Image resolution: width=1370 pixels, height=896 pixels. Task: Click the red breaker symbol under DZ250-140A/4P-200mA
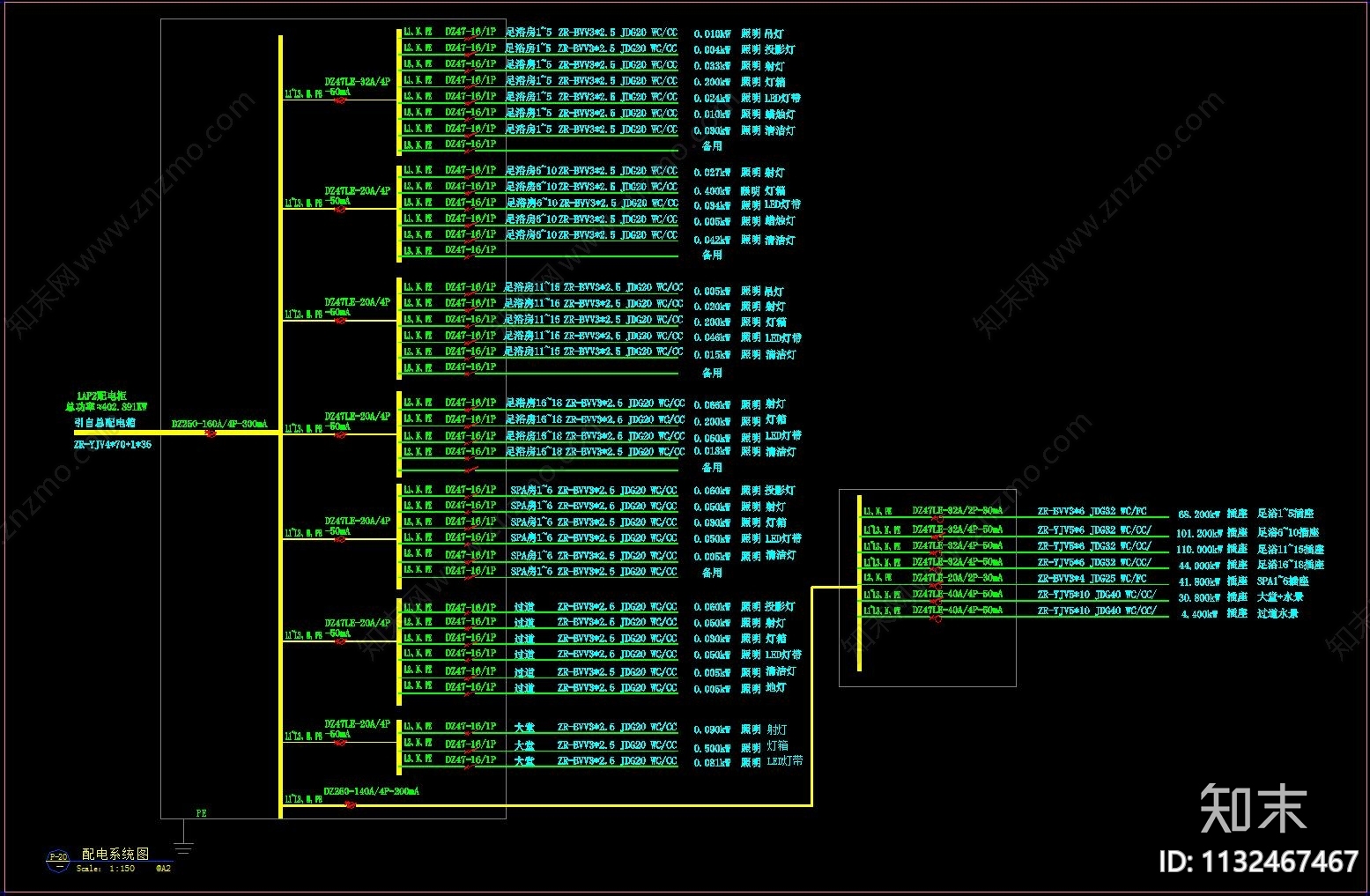coord(350,805)
